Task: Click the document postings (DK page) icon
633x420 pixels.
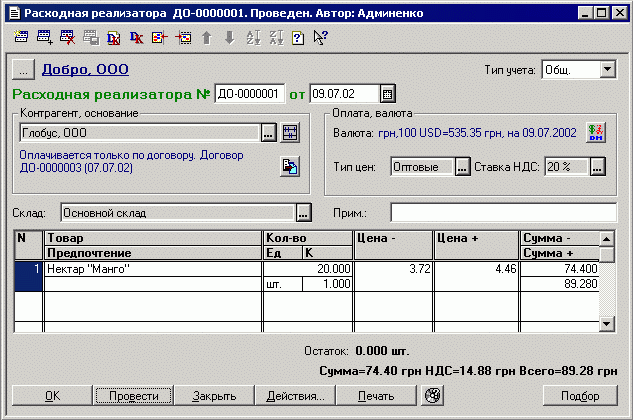Action: [113, 38]
